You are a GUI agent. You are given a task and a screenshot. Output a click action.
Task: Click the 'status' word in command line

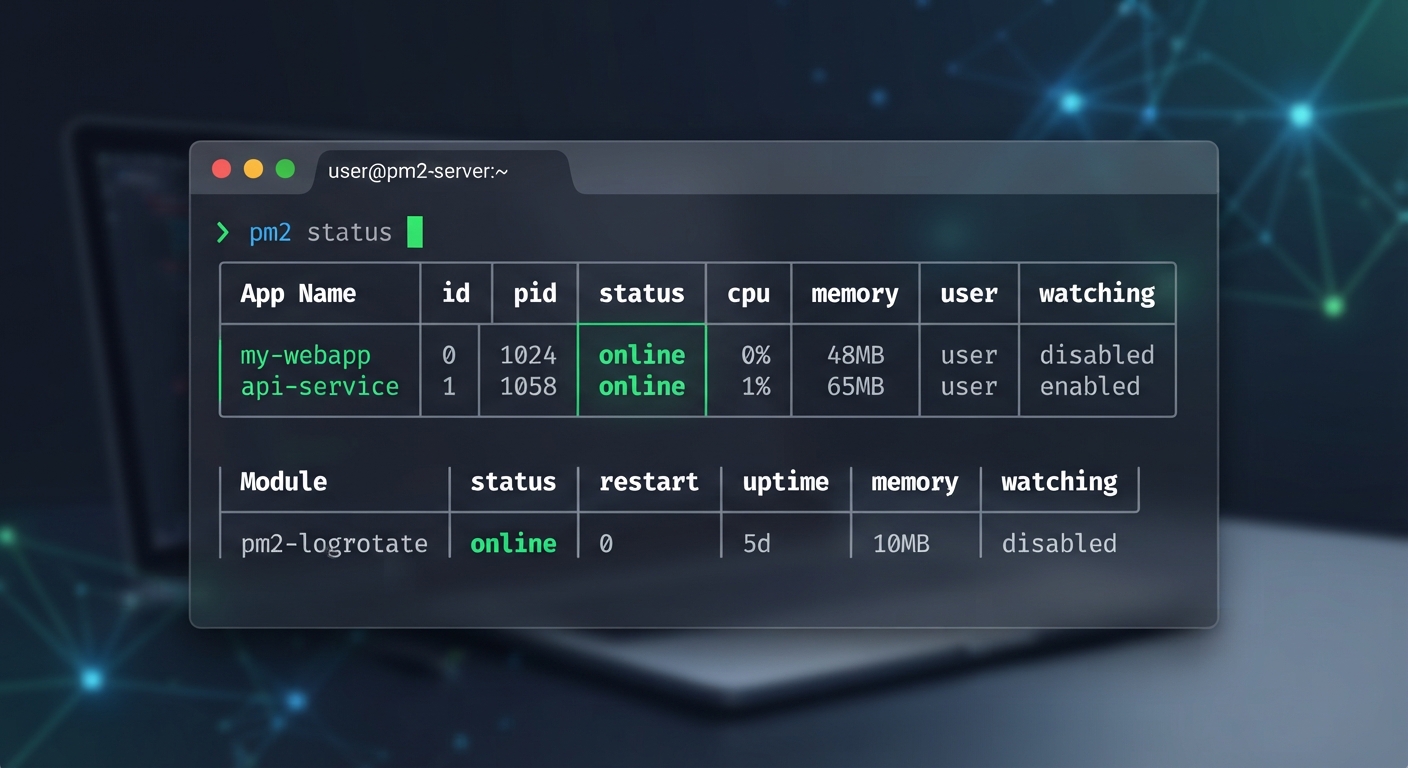[349, 233]
